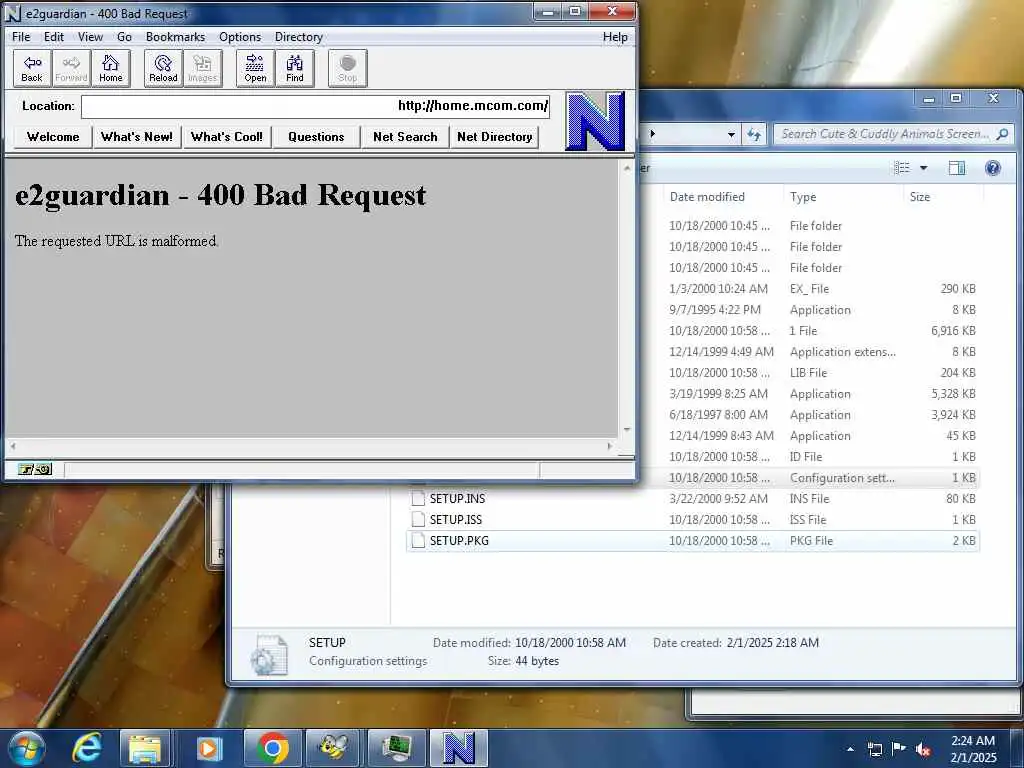Select the Configuration settings file row
This screenshot has width=1024, height=768.
(808, 478)
